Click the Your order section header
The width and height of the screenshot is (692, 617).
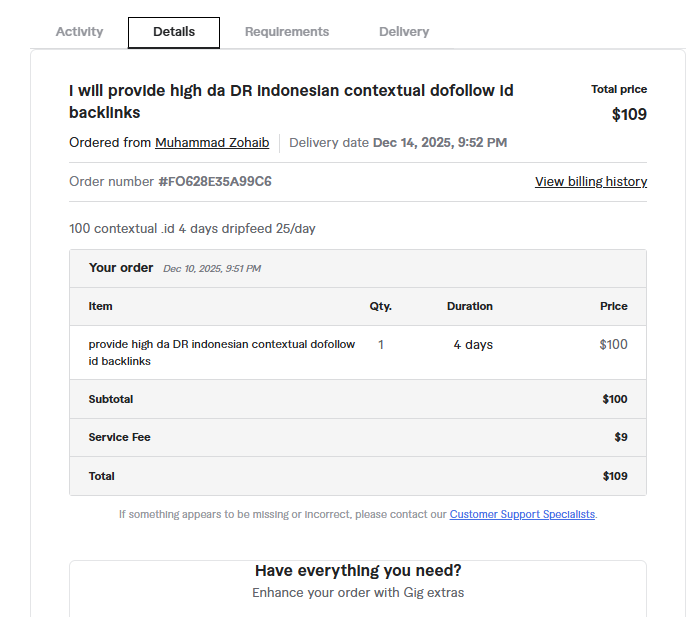(121, 268)
